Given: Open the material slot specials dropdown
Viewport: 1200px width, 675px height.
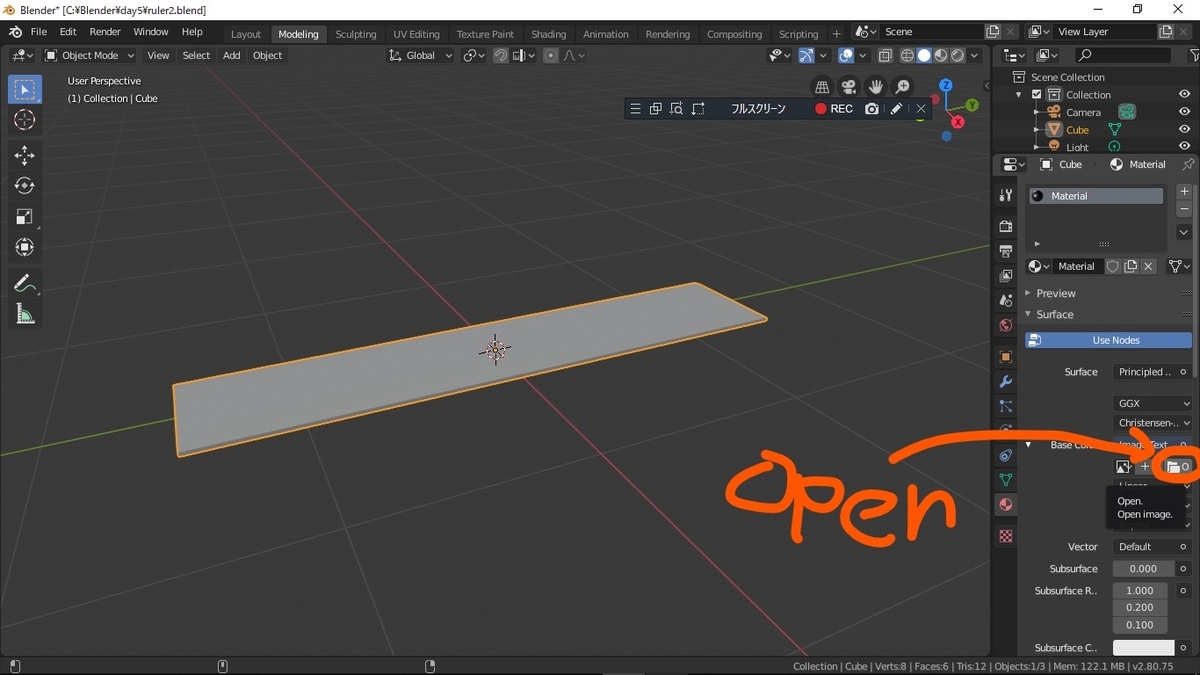Looking at the screenshot, I should point(1185,232).
